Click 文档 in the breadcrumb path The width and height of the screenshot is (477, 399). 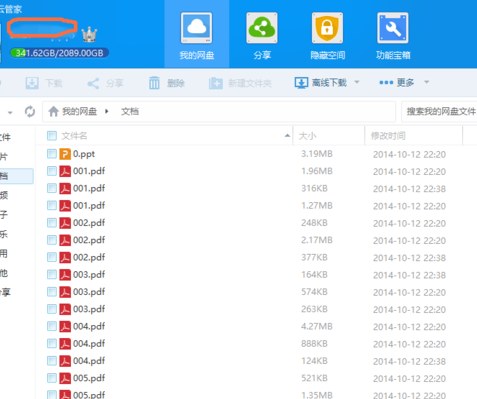coord(130,111)
